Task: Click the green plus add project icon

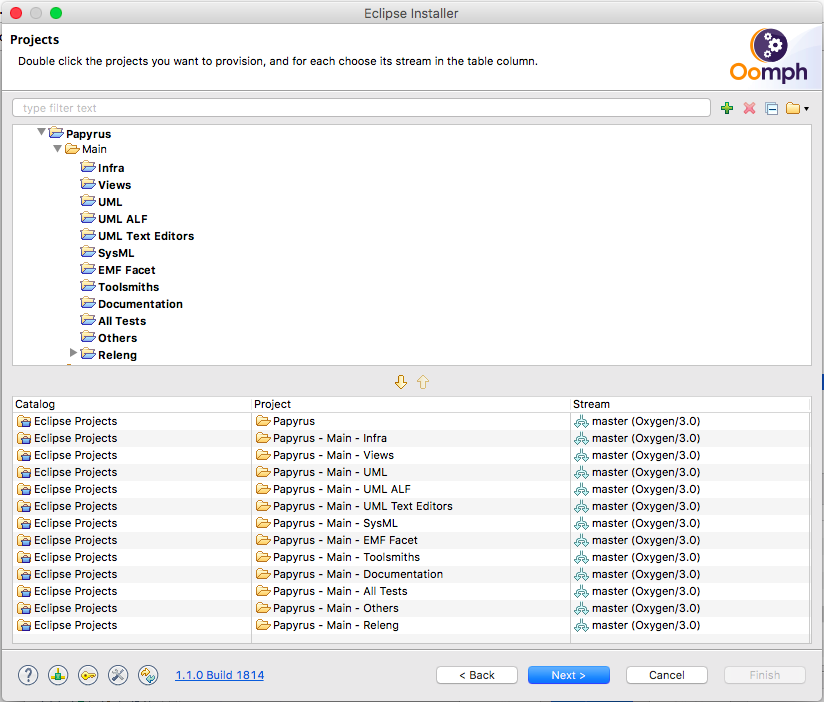Action: pos(727,108)
